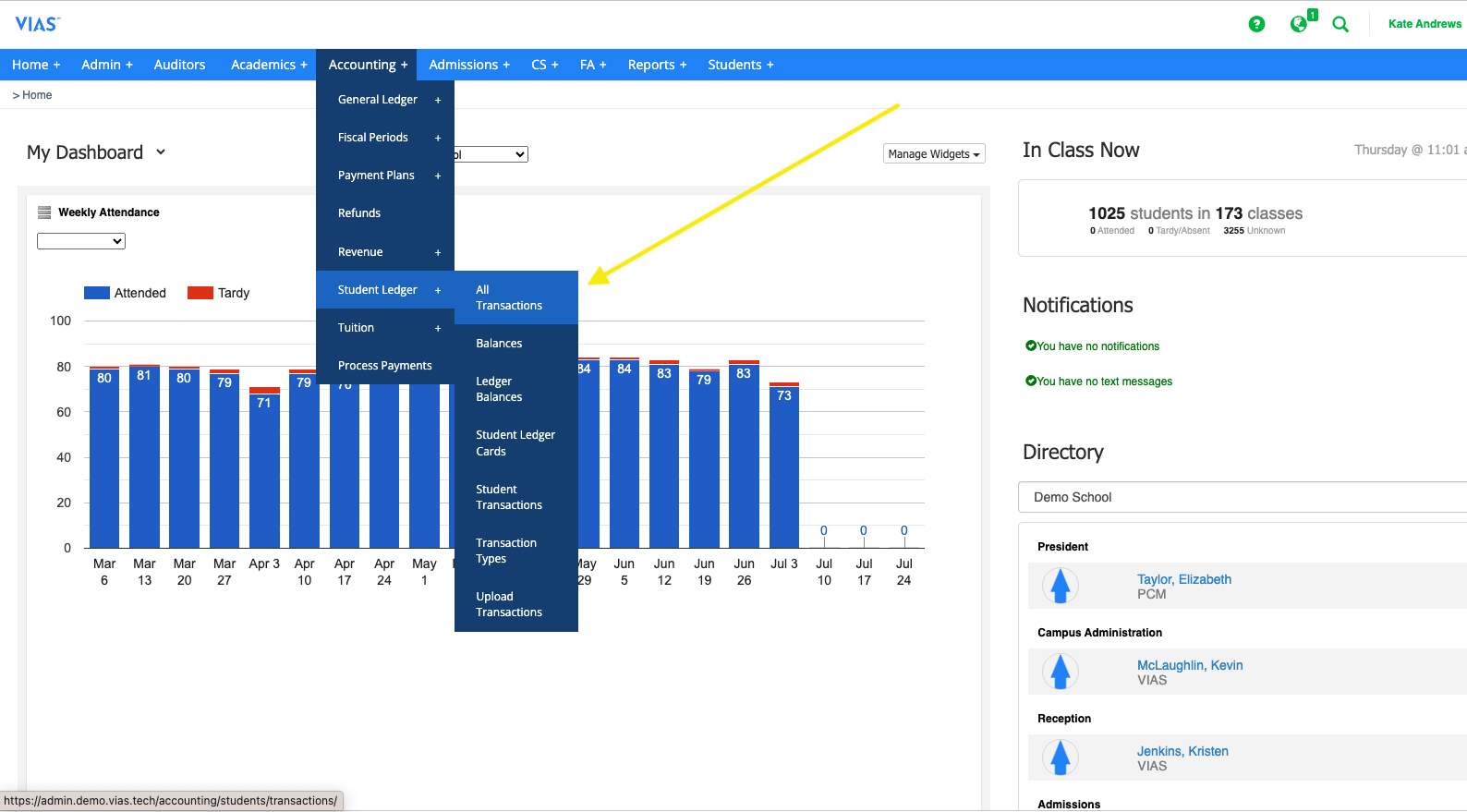Screen dimensions: 1467x812
Task: Choose Upload Transactions from the submenu
Action: [509, 604]
